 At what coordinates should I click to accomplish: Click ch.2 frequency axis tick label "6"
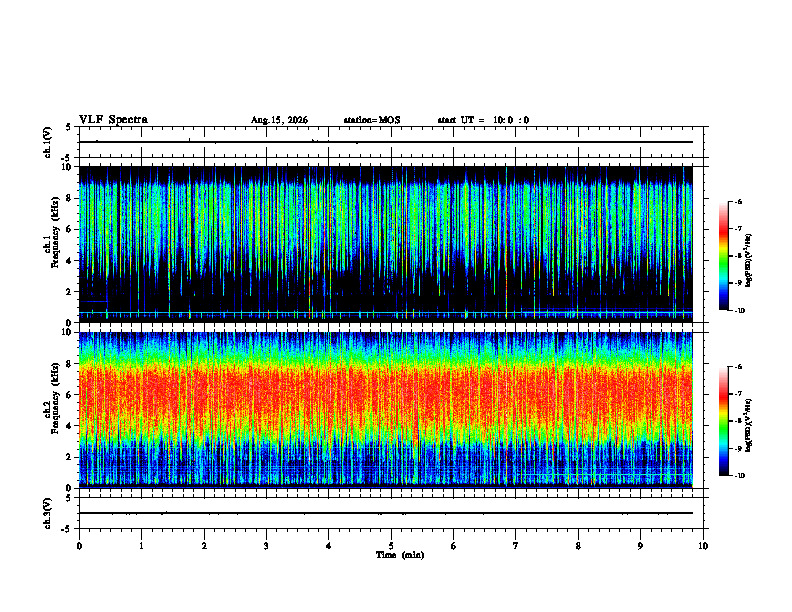[x=70, y=395]
